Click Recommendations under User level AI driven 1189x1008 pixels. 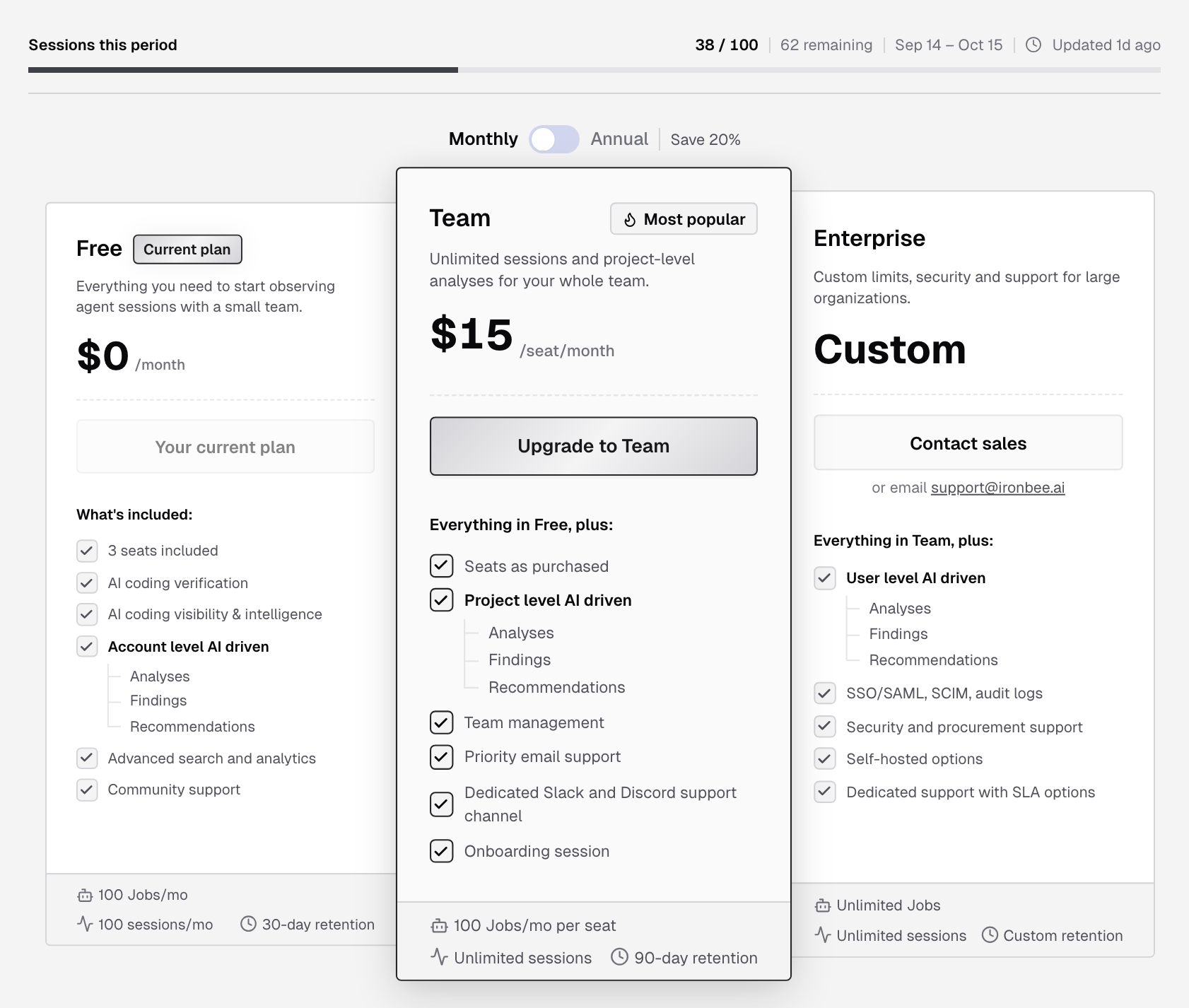click(x=934, y=660)
